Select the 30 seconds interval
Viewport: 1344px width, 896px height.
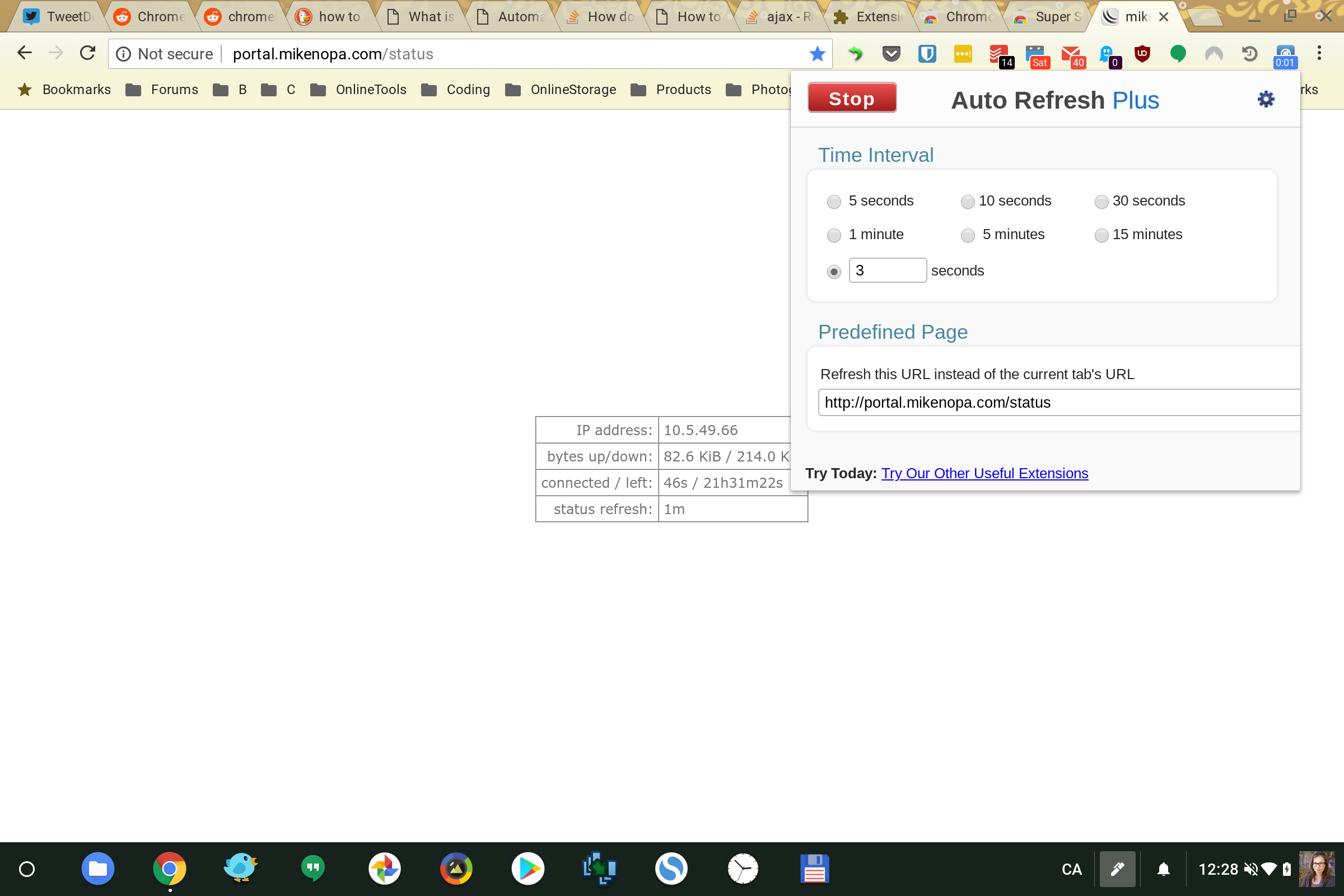(1101, 202)
